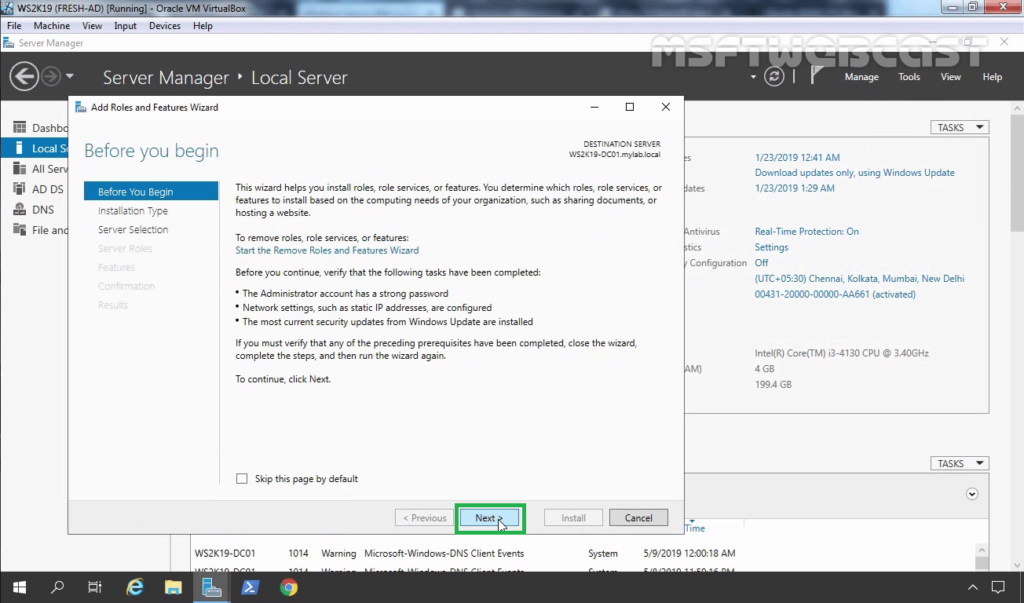Screen dimensions: 1024x603
Task: Launch PowerShell from the taskbar
Action: [x=249, y=587]
